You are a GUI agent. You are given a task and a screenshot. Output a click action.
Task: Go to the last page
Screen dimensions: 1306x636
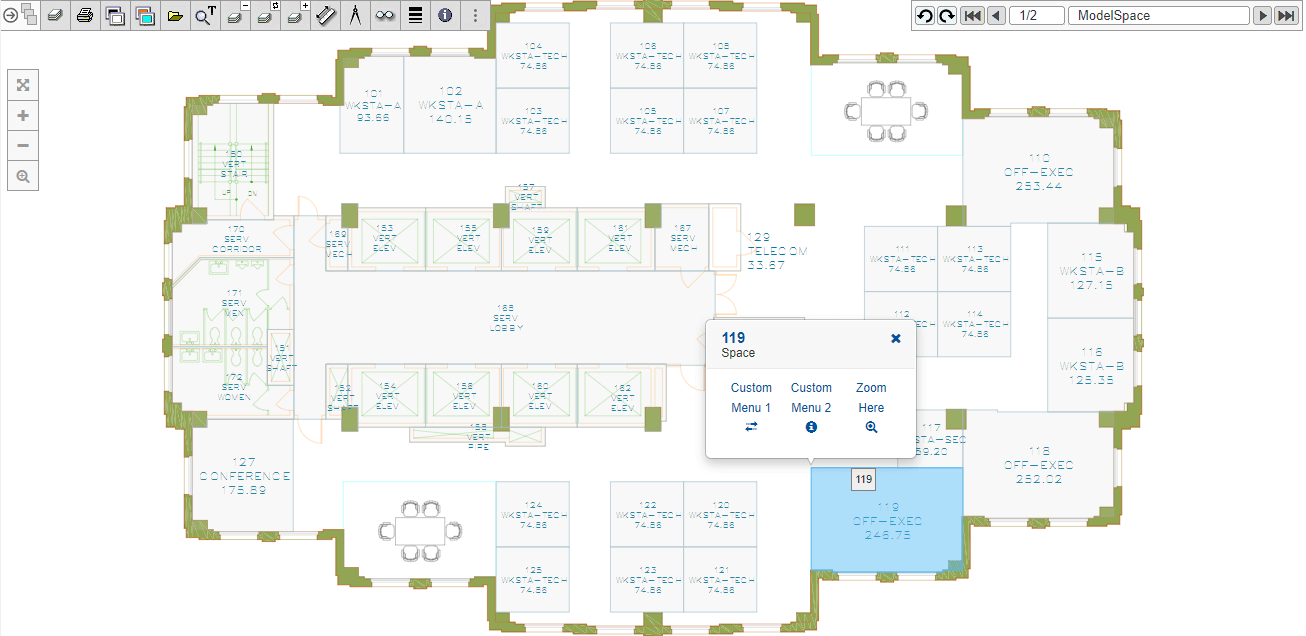click(x=1286, y=16)
